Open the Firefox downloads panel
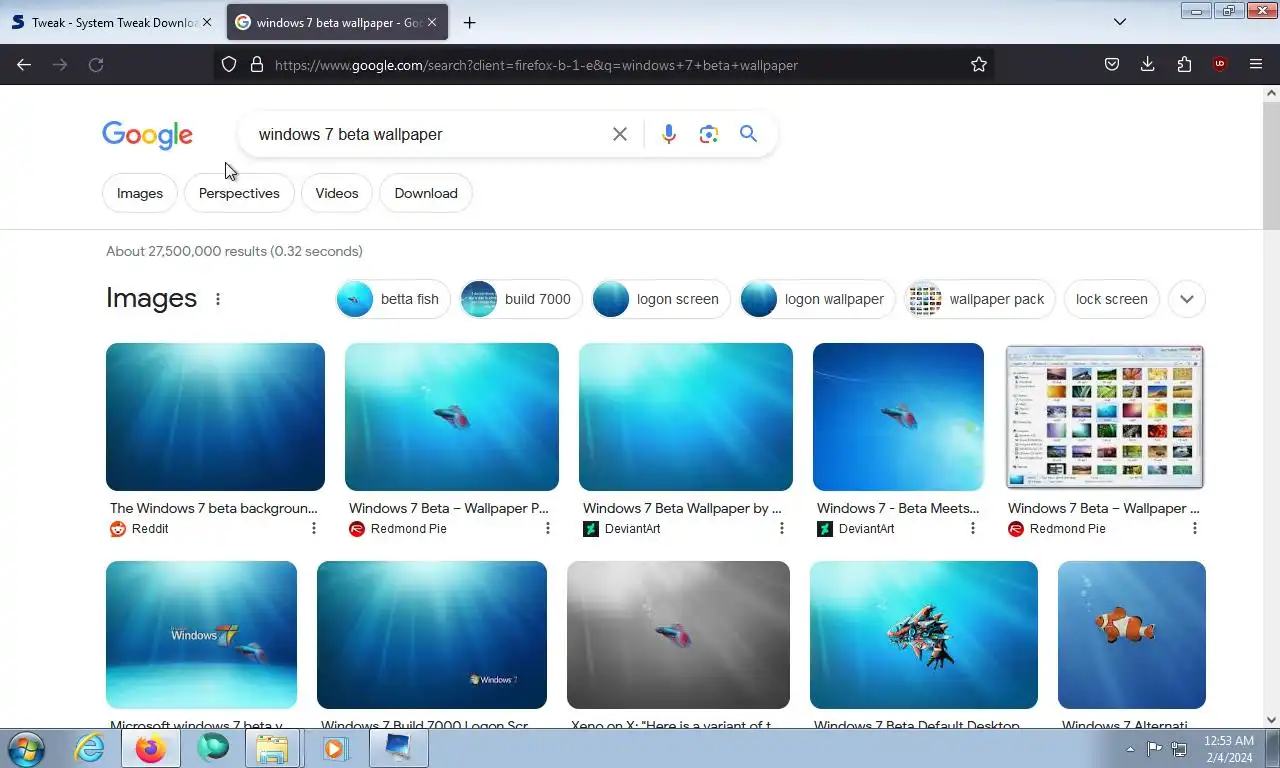This screenshot has width=1280, height=768. coord(1148,64)
